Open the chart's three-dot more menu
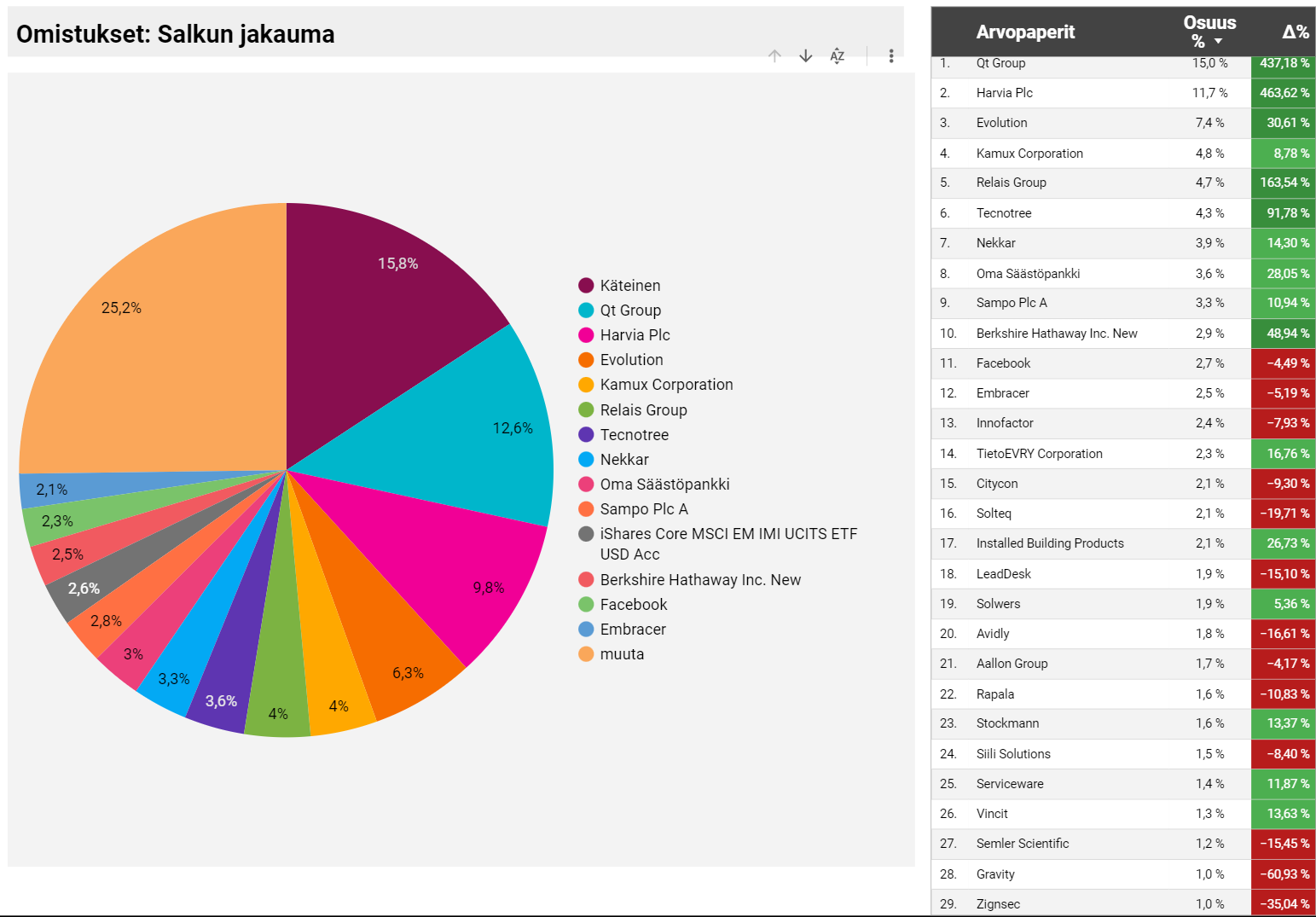 point(891,55)
